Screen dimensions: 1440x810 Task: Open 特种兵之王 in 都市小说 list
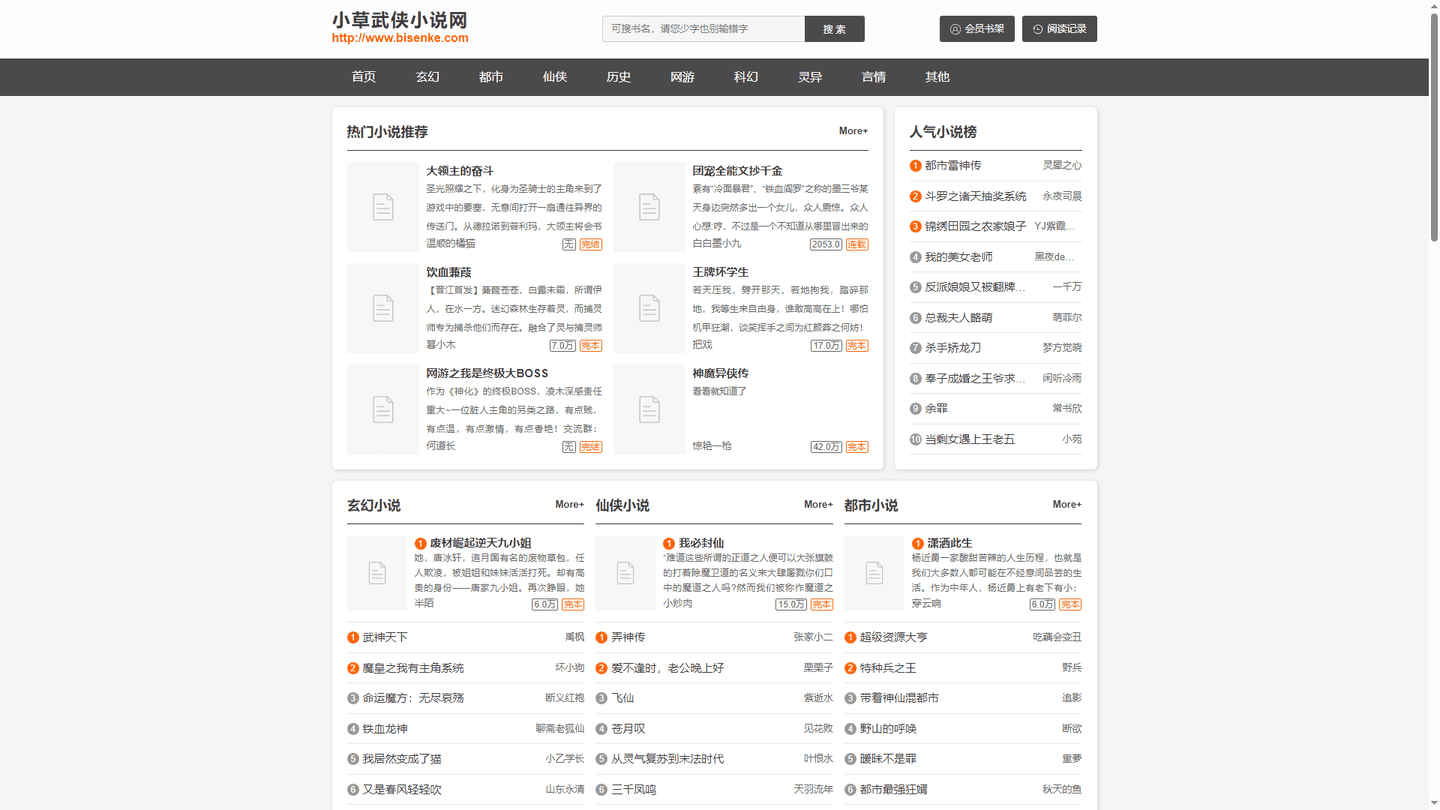click(888, 668)
